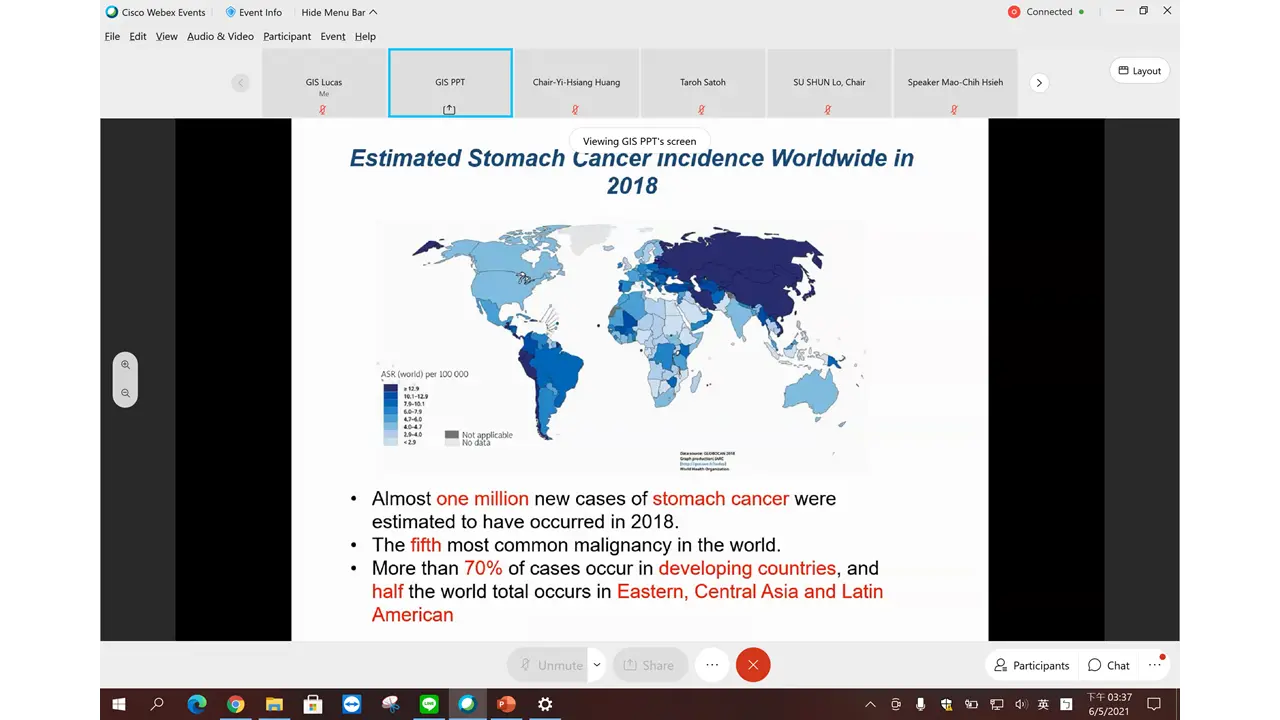Launch PowerPoint from the taskbar
Image resolution: width=1280 pixels, height=720 pixels.
[506, 704]
